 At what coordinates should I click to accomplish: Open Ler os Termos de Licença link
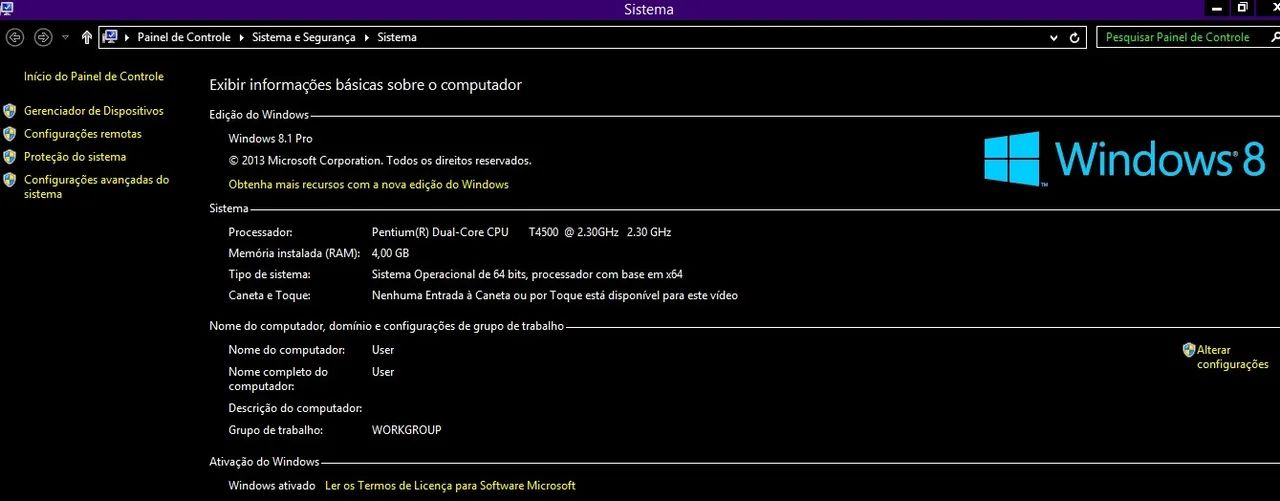[x=451, y=486]
